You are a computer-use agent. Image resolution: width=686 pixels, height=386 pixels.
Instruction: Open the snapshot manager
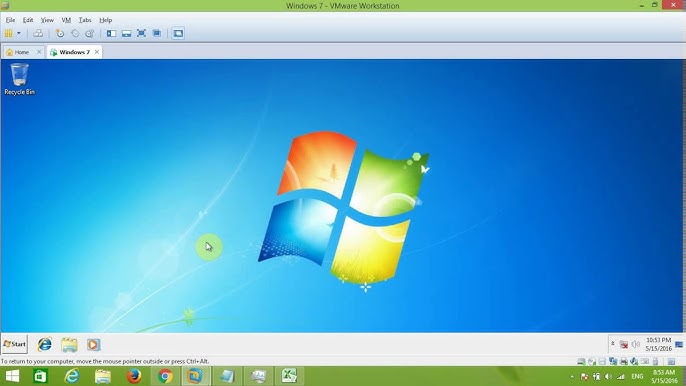[90, 33]
